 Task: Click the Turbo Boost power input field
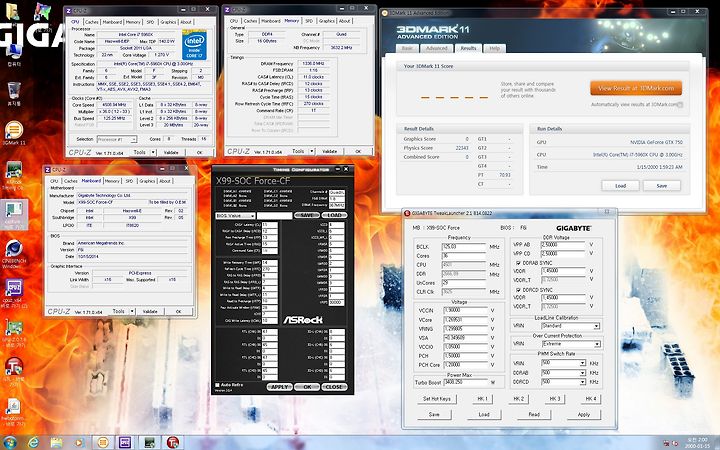(465, 382)
